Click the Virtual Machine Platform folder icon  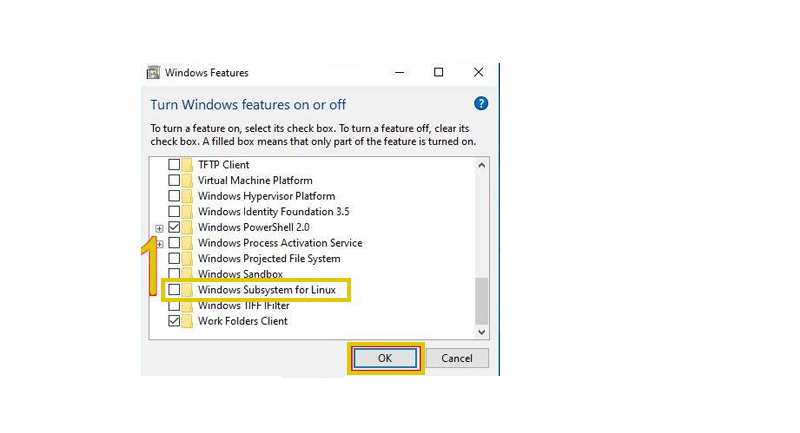[x=187, y=181]
